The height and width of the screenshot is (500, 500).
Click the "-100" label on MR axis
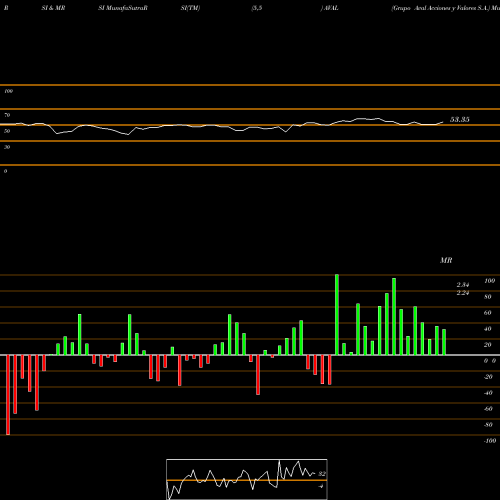tap(490, 441)
